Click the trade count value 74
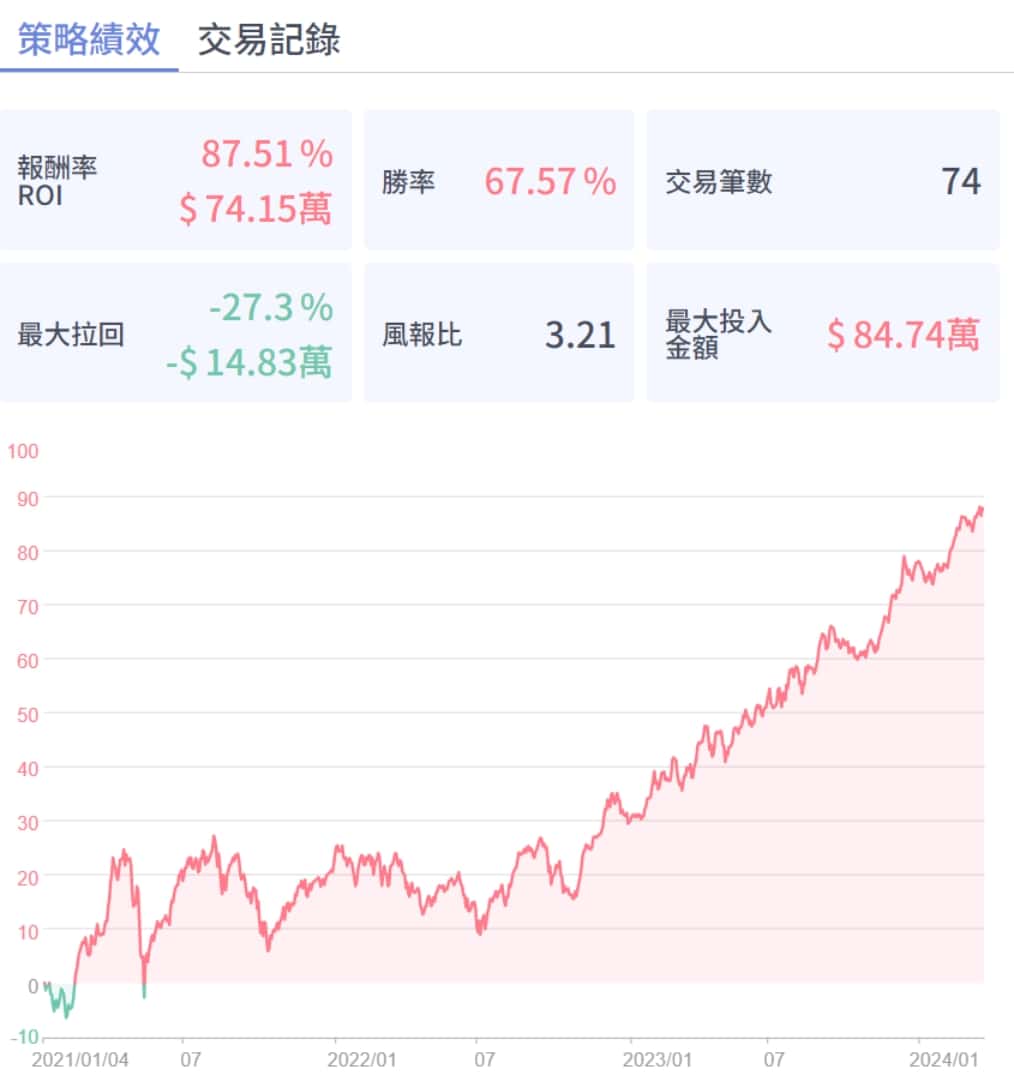This screenshot has width=1014, height=1089. [x=960, y=182]
